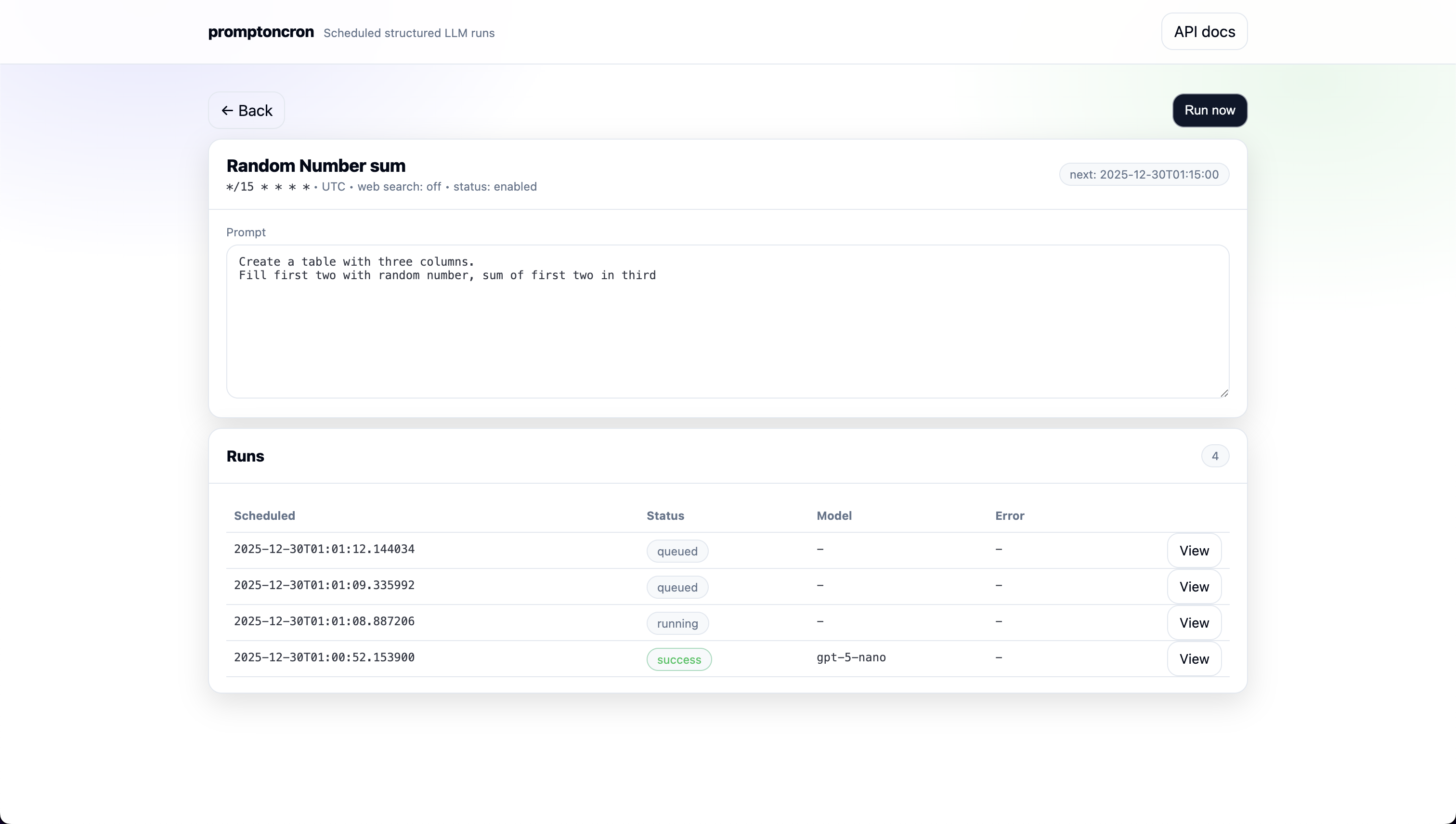The image size is (1456, 824).
Task: Click the running status pill
Action: 677,622
